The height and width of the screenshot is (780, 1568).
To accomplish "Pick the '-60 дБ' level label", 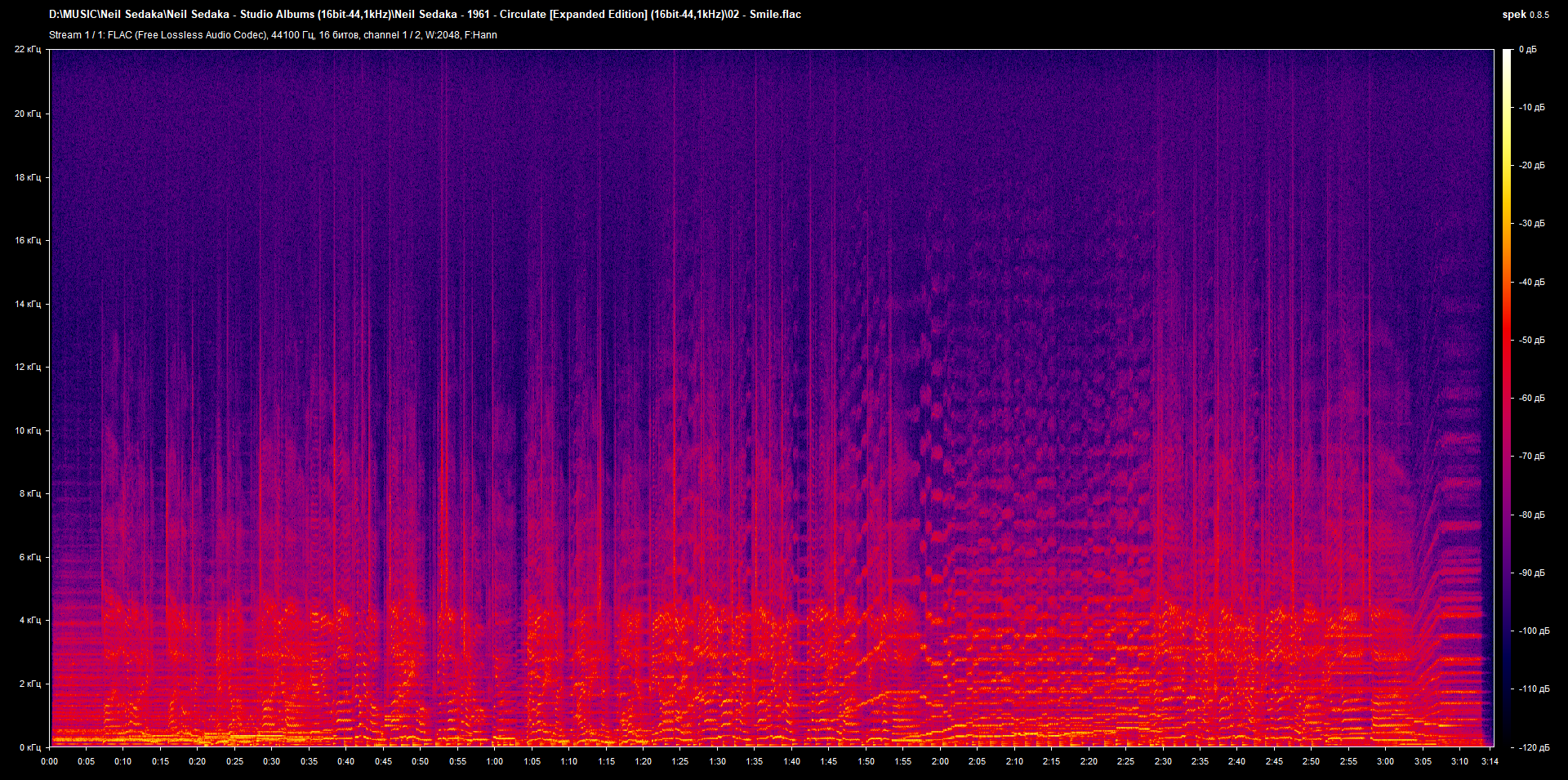I will tap(1532, 398).
